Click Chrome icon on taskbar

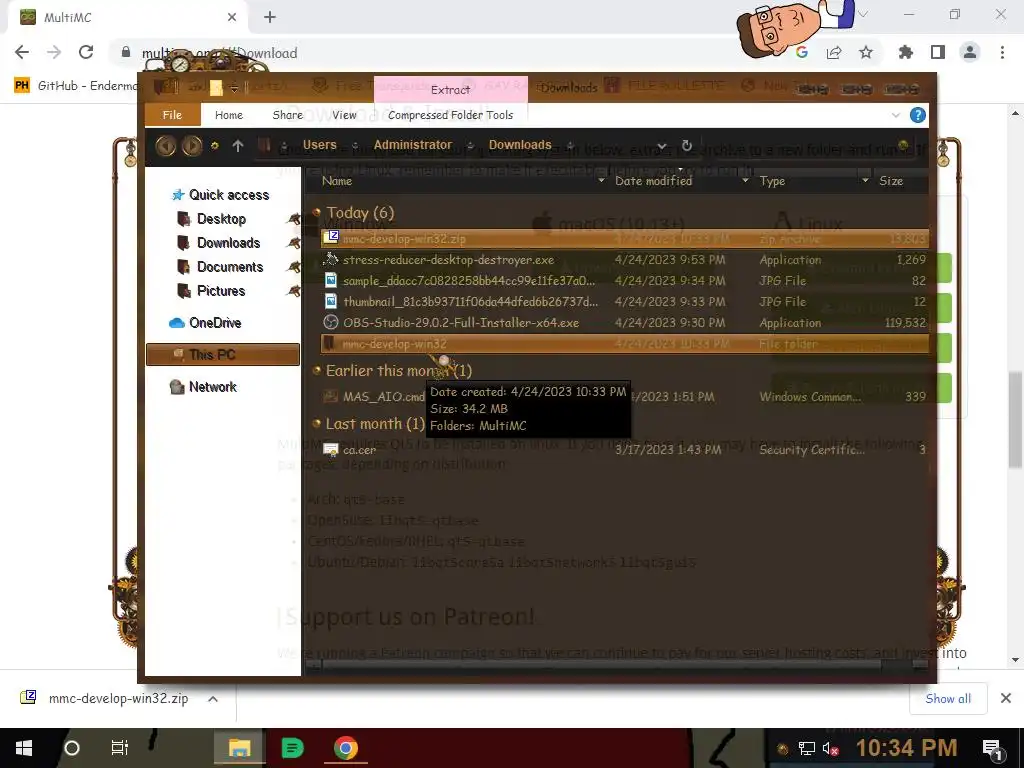[346, 748]
